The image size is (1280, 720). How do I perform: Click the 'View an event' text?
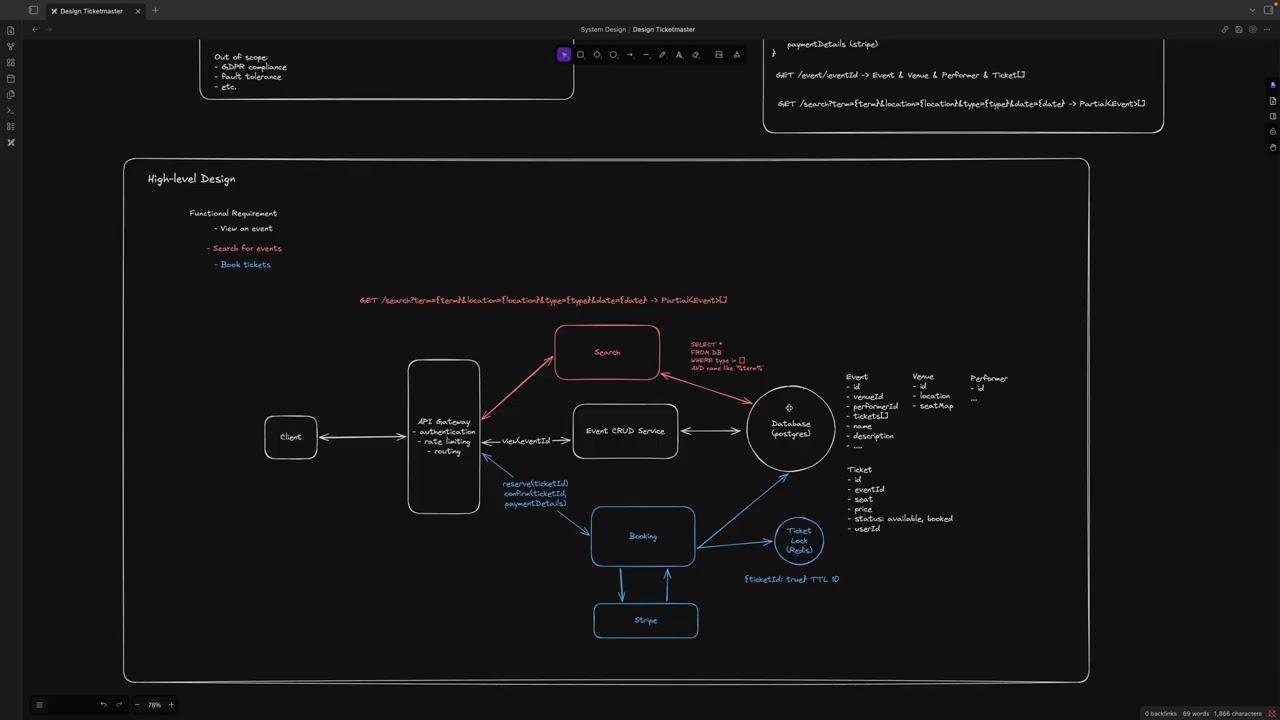coord(246,229)
